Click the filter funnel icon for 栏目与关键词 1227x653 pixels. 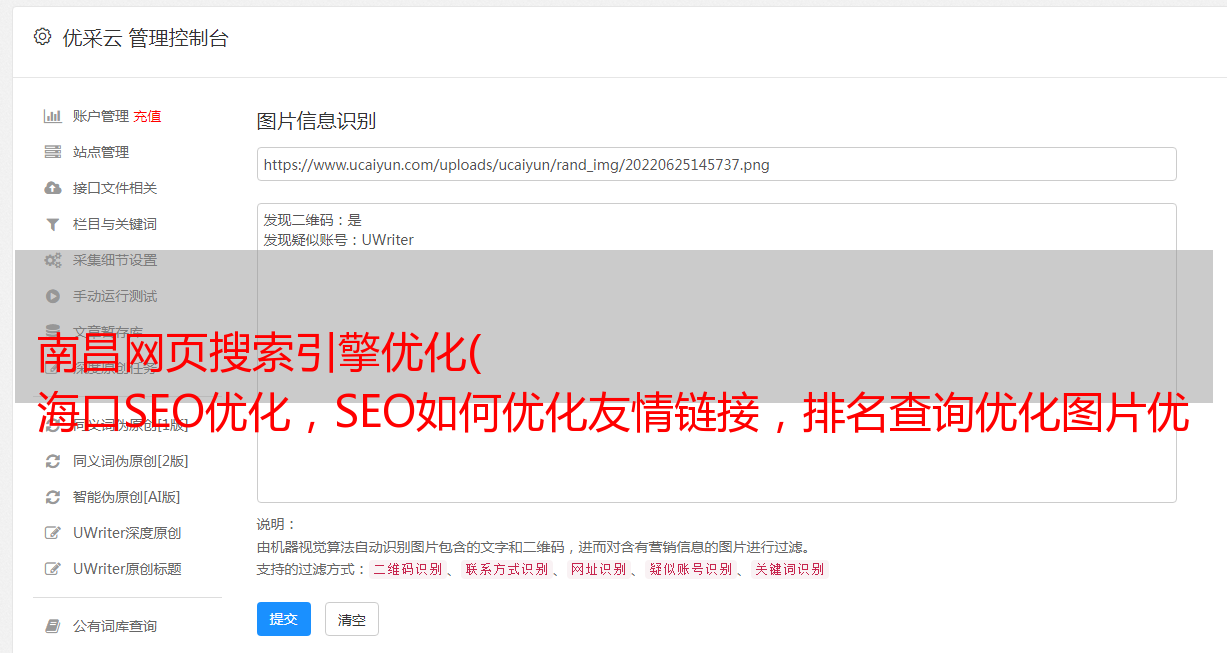click(53, 224)
